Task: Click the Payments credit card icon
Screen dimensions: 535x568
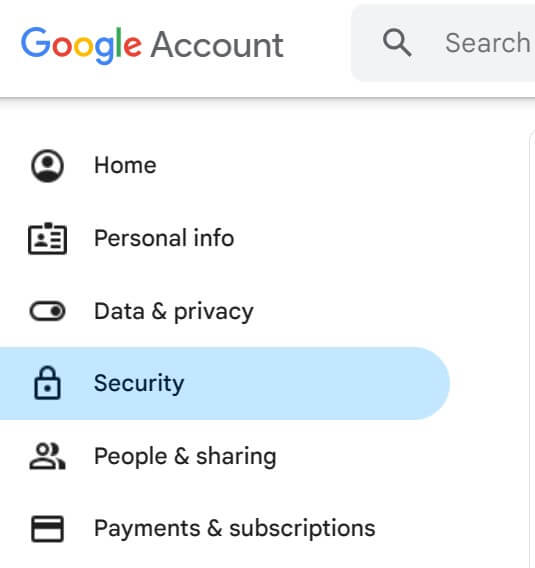Action: (x=47, y=529)
